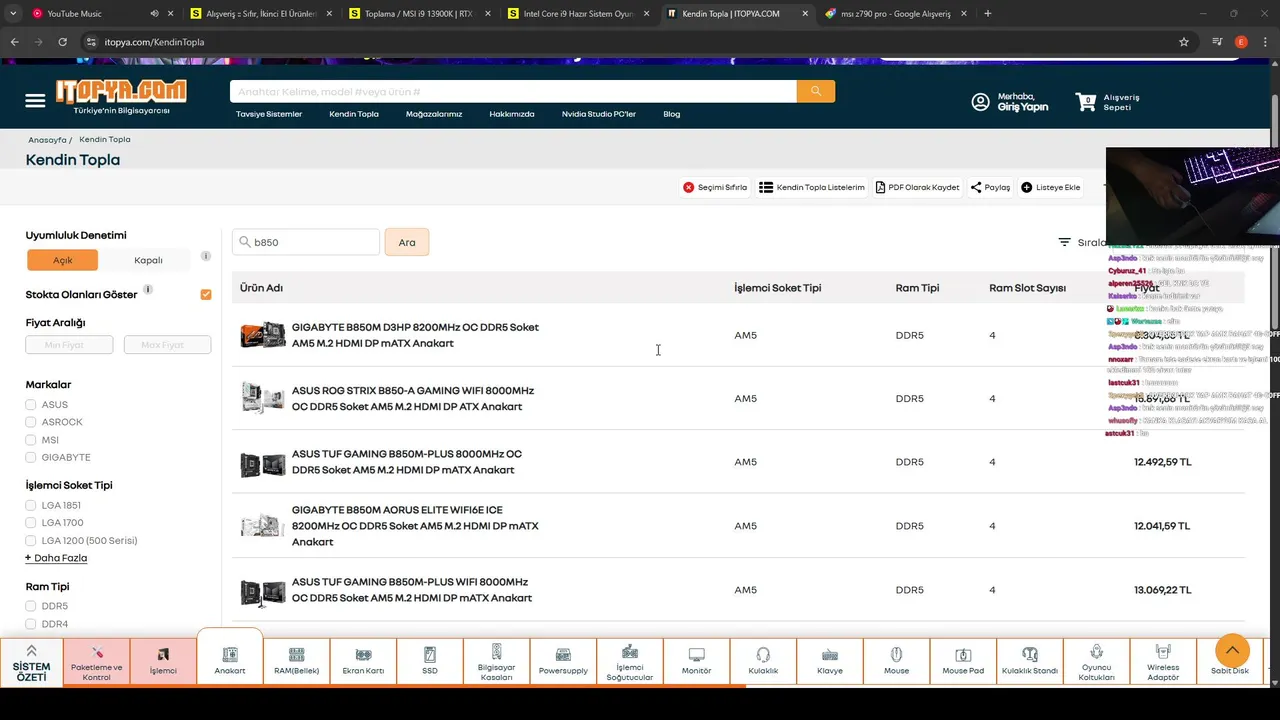Select the SSD category
The height and width of the screenshot is (720, 1280).
[430, 662]
